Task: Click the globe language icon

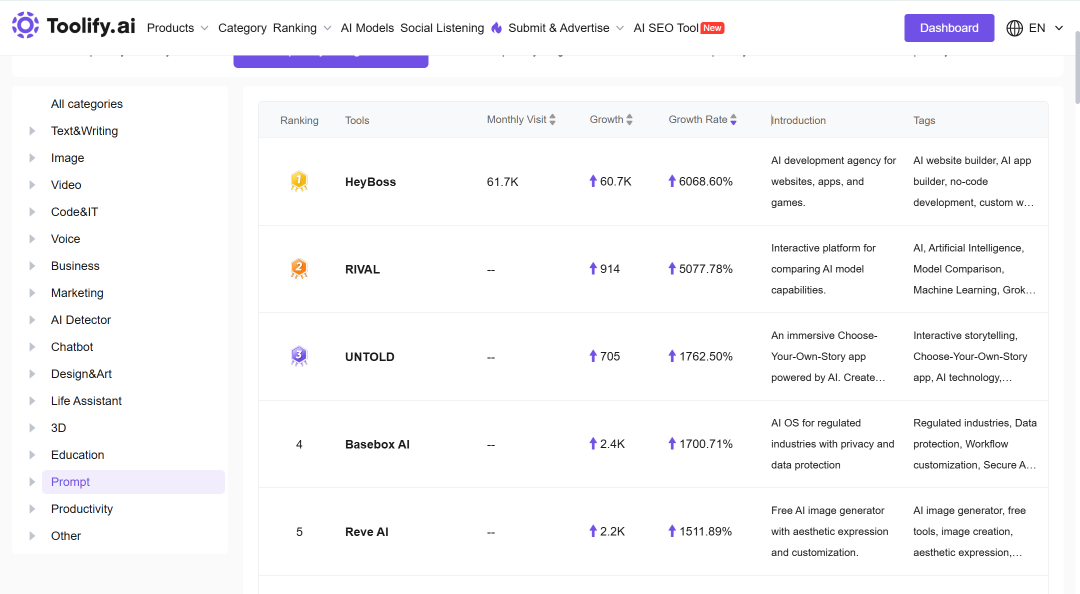Action: click(1015, 28)
